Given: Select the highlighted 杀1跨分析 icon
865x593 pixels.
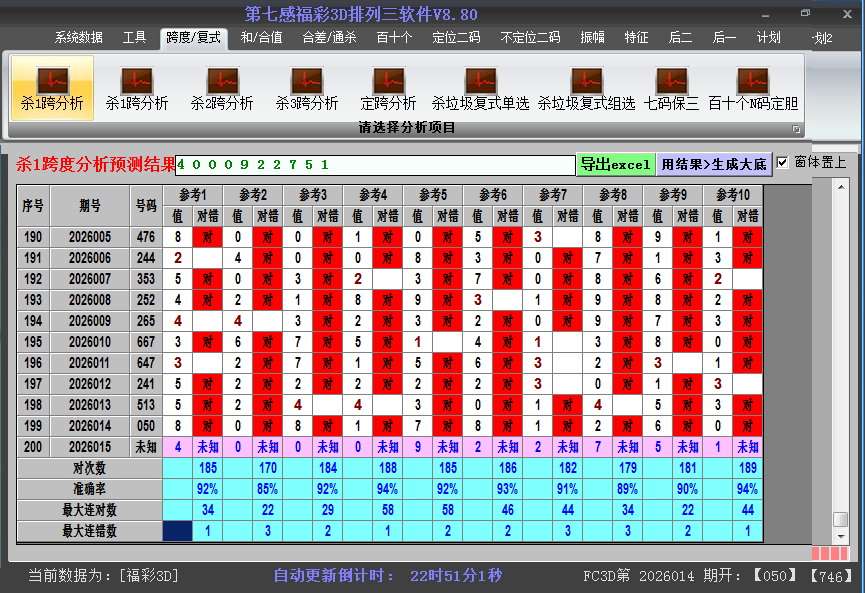Looking at the screenshot, I should click(x=52, y=86).
